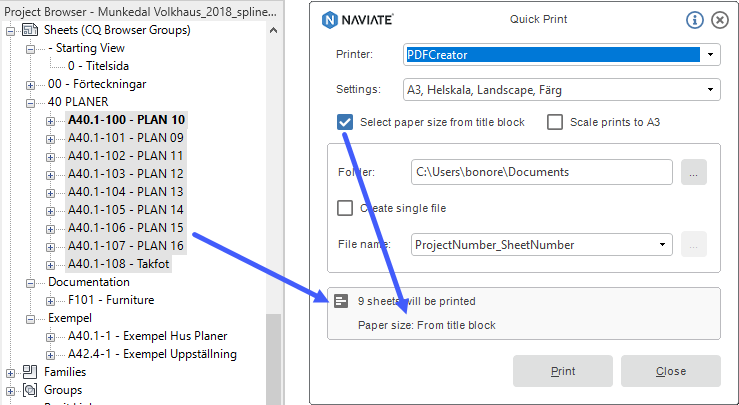Open the Quick Print info icon
Image resolution: width=739 pixels, height=405 pixels.
pyautogui.click(x=695, y=20)
